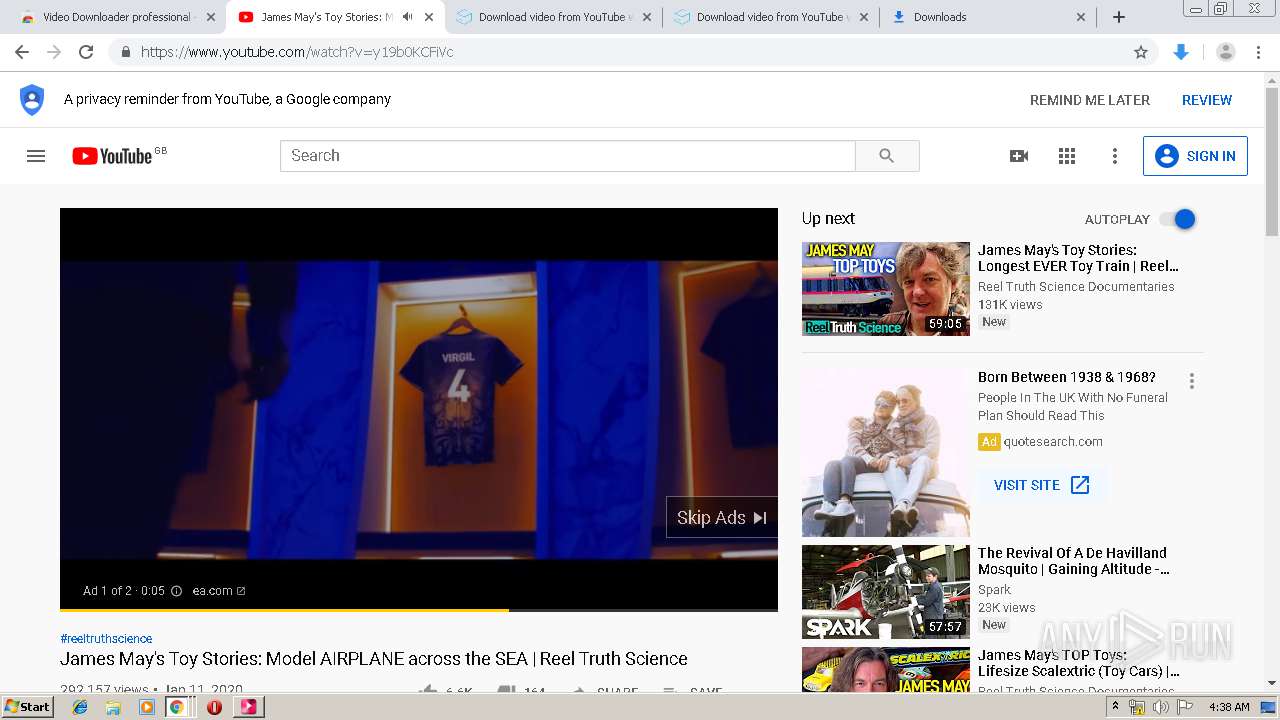The height and width of the screenshot is (720, 1280).
Task: Bookmark this page with star icon
Action: point(1141,52)
